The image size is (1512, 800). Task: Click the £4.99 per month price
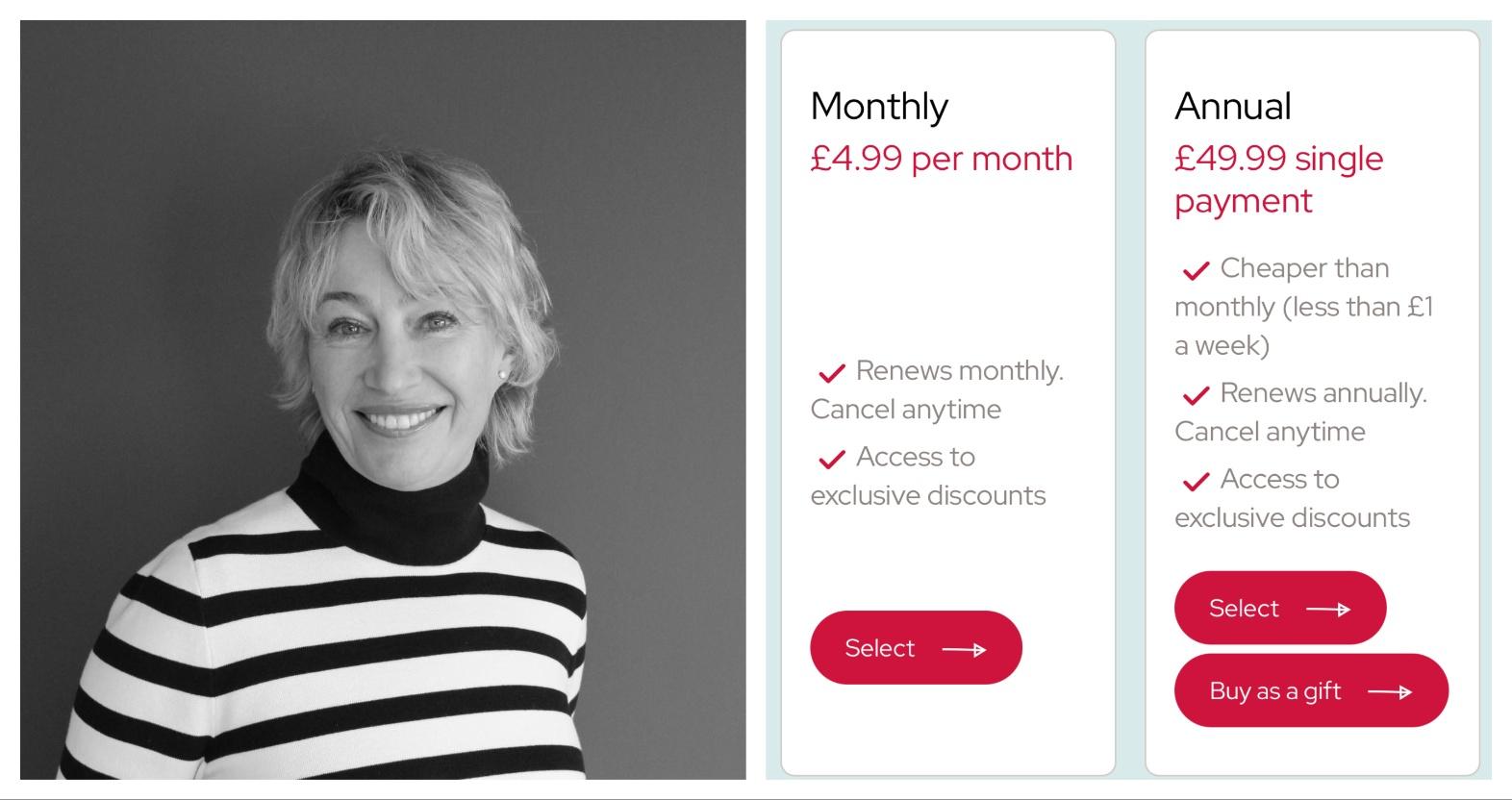click(941, 159)
